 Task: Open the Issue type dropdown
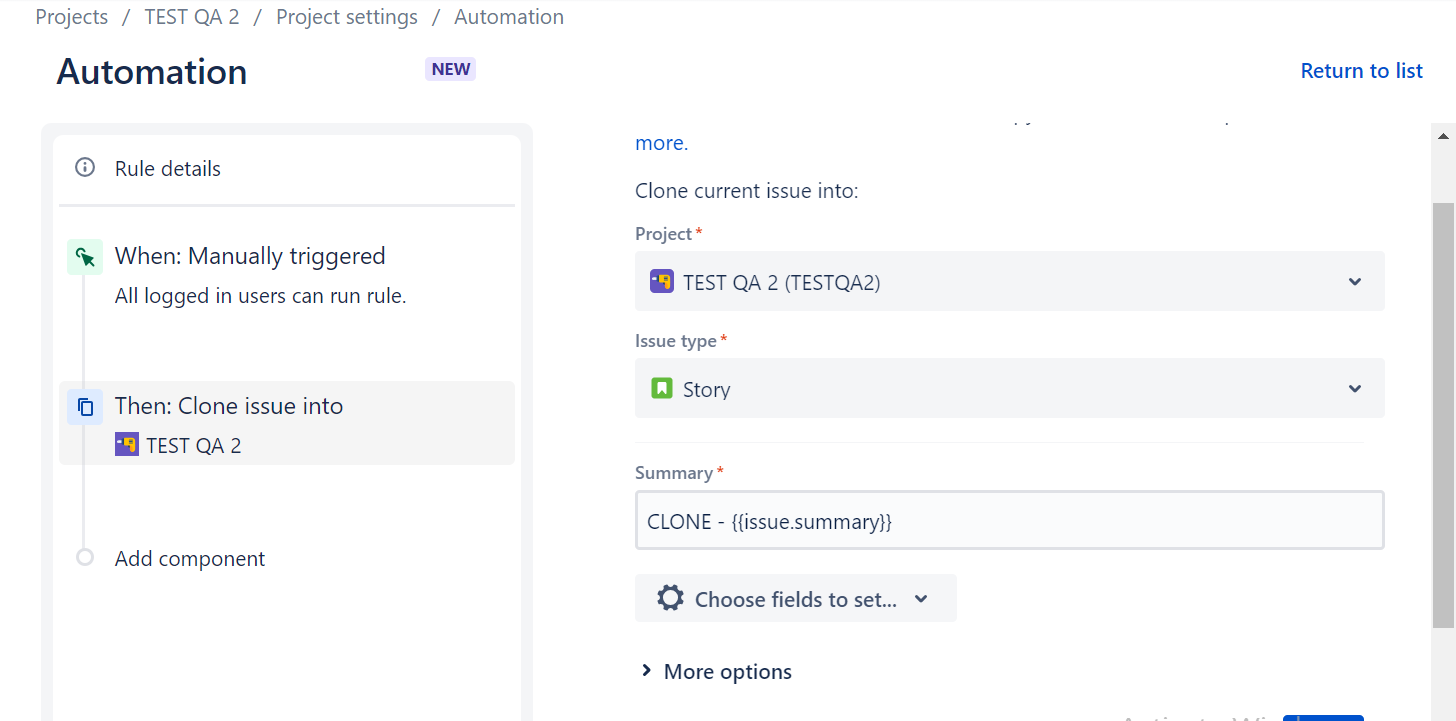click(x=1355, y=388)
